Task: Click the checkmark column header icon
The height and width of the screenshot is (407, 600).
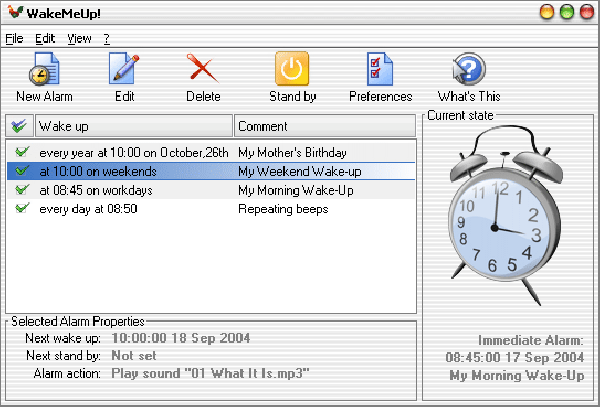Action: (x=19, y=127)
